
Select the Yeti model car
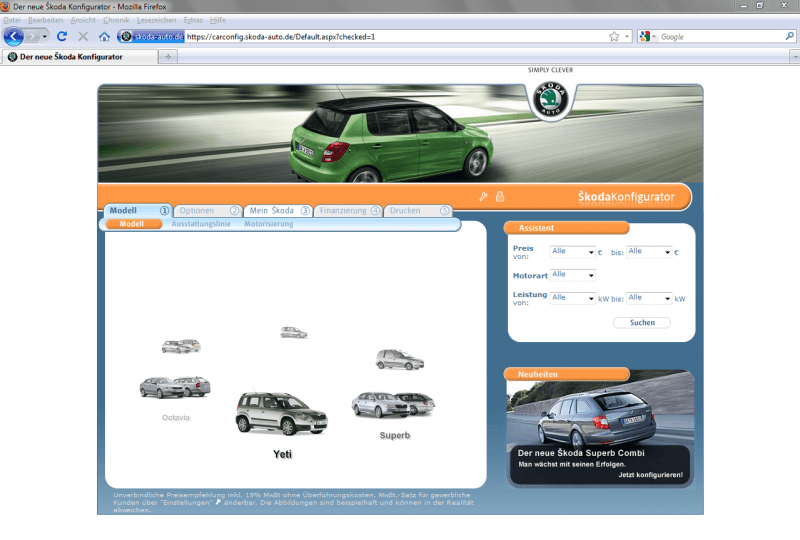pyautogui.click(x=281, y=413)
